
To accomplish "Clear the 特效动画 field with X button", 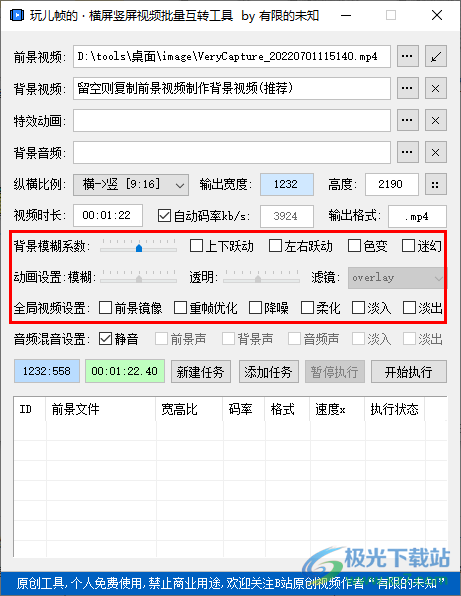I will (x=436, y=120).
